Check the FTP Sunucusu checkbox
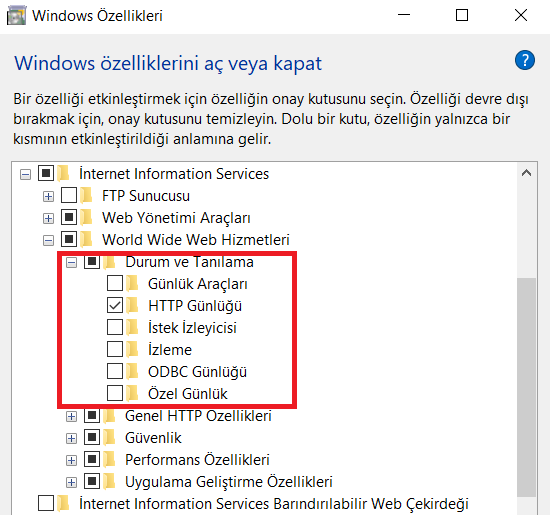Screen dimensions: 550x515 (x=69, y=195)
